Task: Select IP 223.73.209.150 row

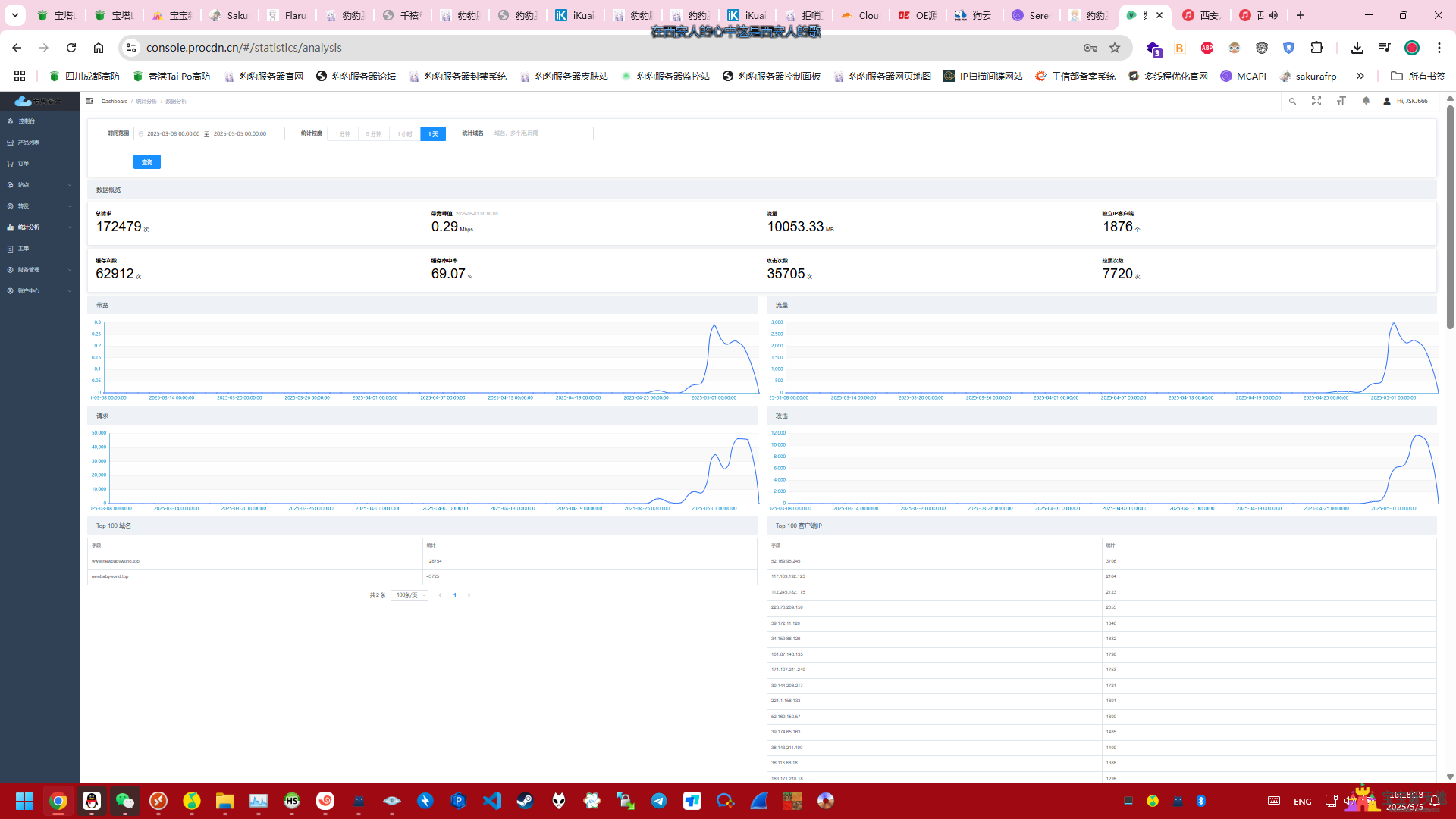Action: pyautogui.click(x=1102, y=607)
